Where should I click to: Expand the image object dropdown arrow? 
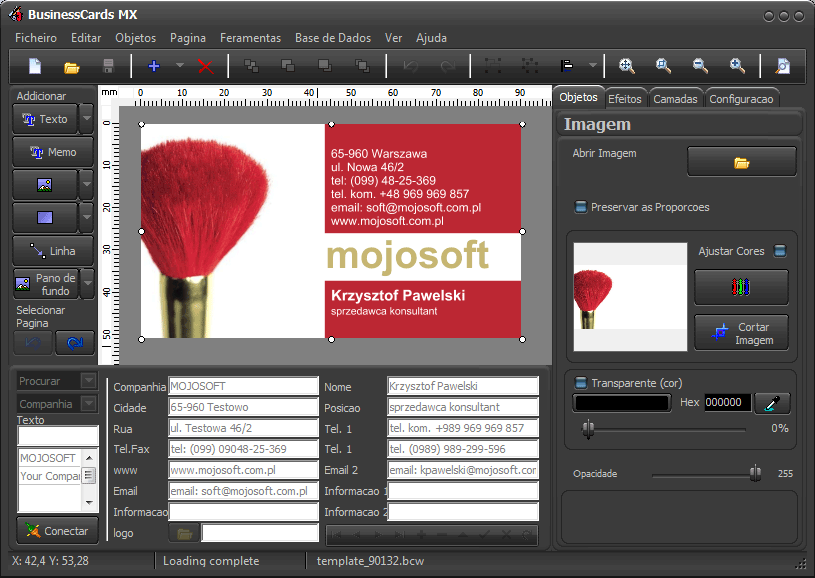[x=87, y=185]
